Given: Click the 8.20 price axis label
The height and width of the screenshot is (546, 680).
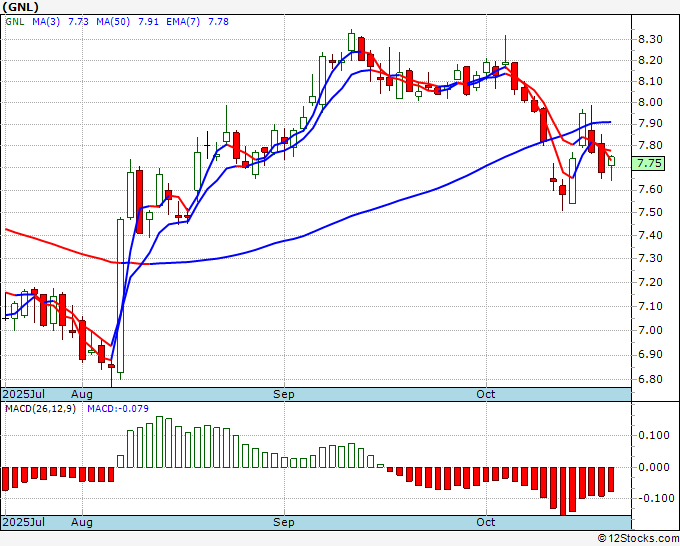Looking at the screenshot, I should pos(651,60).
